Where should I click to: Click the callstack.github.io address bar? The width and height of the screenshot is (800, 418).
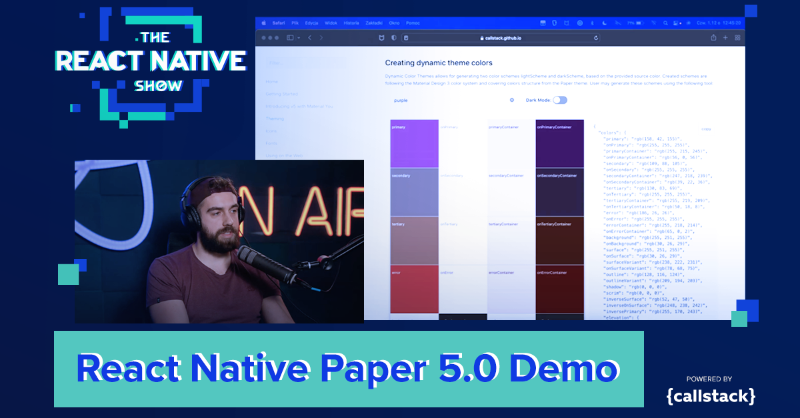pos(501,38)
